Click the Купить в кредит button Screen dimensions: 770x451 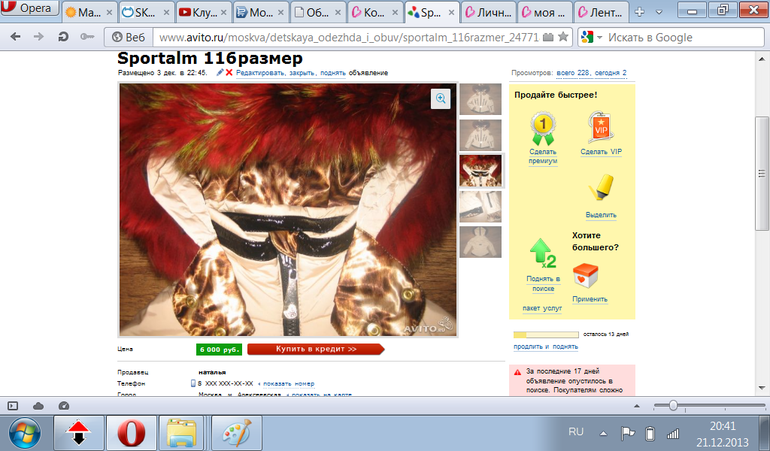pyautogui.click(x=316, y=349)
